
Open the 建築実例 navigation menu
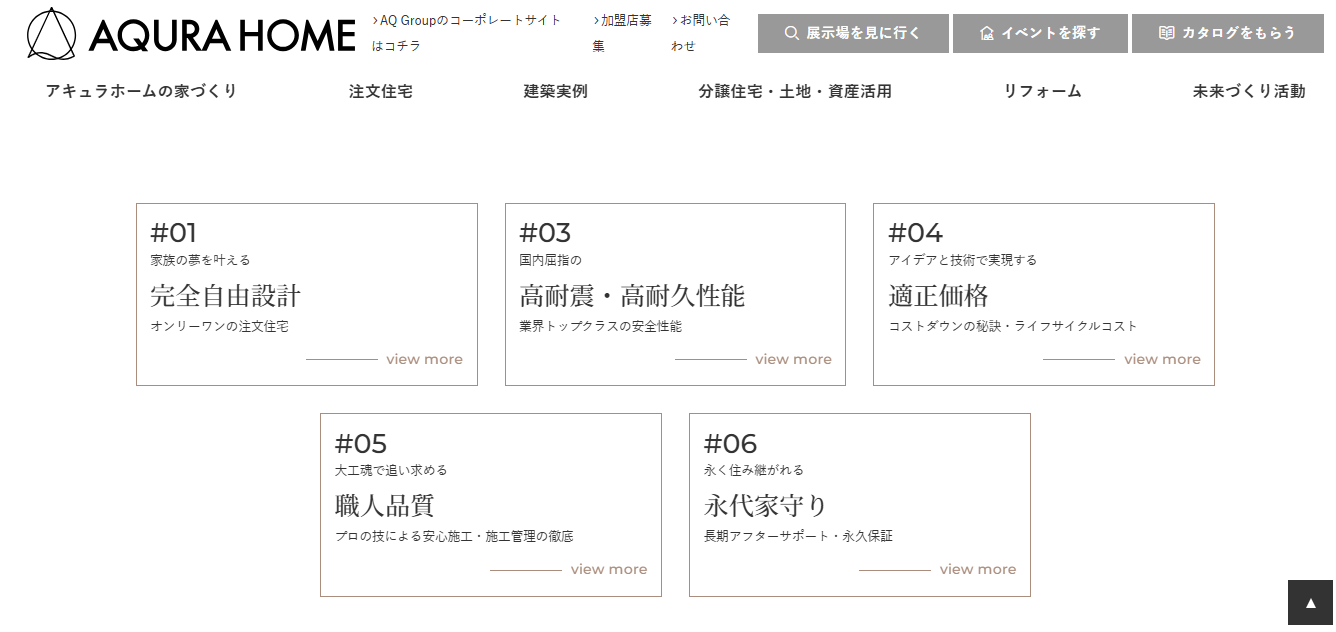pos(555,91)
